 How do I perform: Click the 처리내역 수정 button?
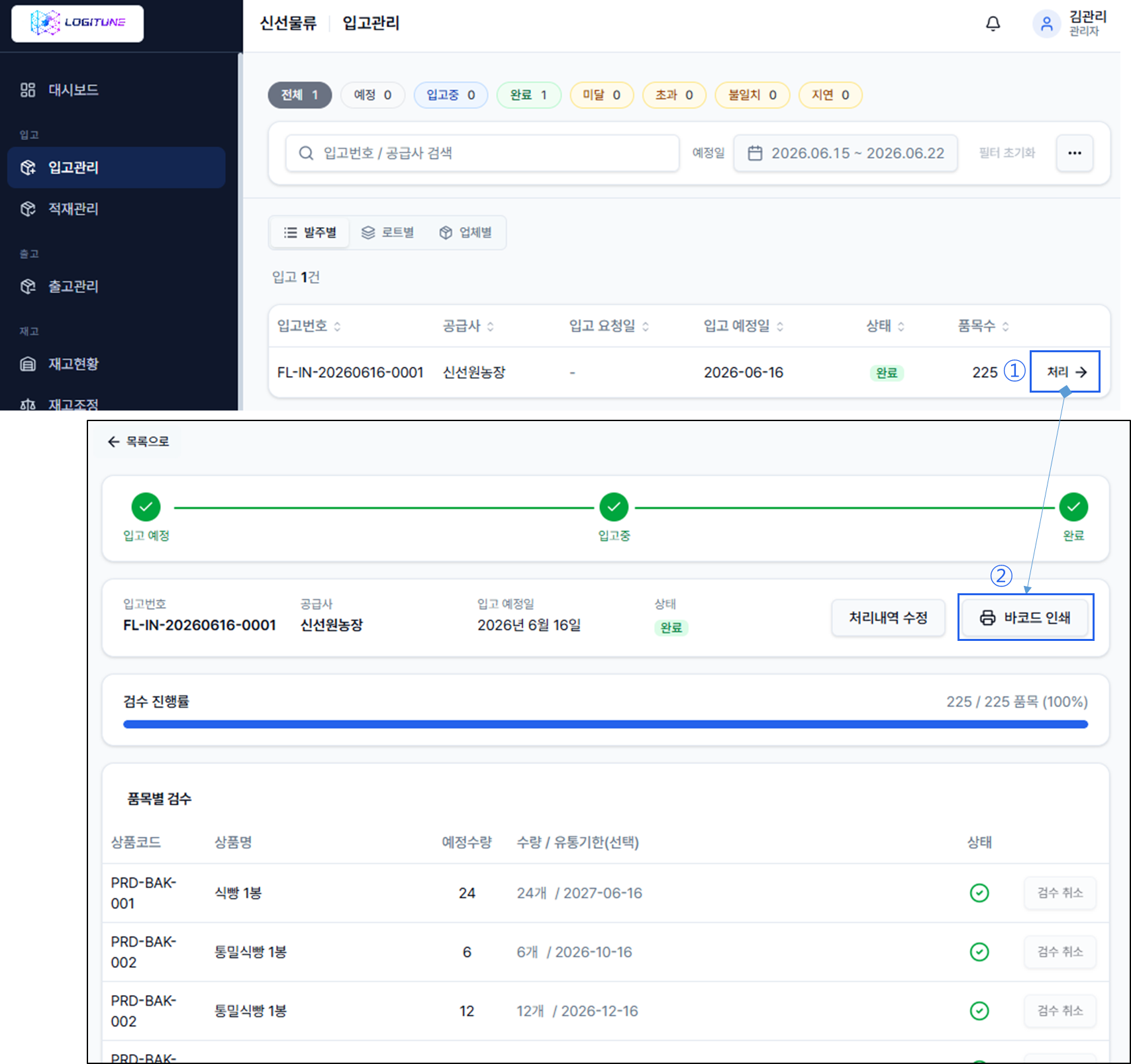point(888,618)
